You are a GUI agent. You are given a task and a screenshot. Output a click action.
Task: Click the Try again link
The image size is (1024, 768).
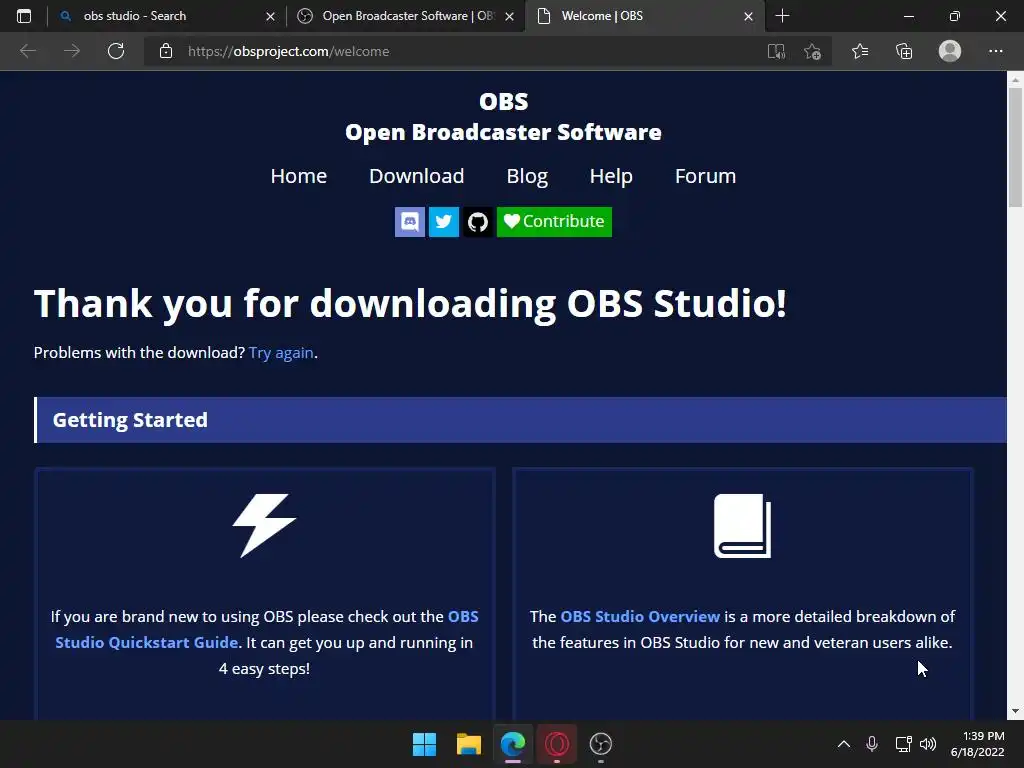pos(281,353)
